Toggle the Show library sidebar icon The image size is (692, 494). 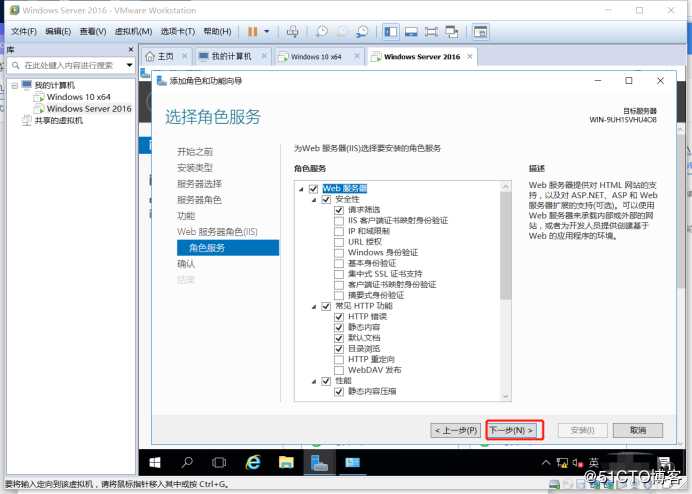tap(391, 31)
